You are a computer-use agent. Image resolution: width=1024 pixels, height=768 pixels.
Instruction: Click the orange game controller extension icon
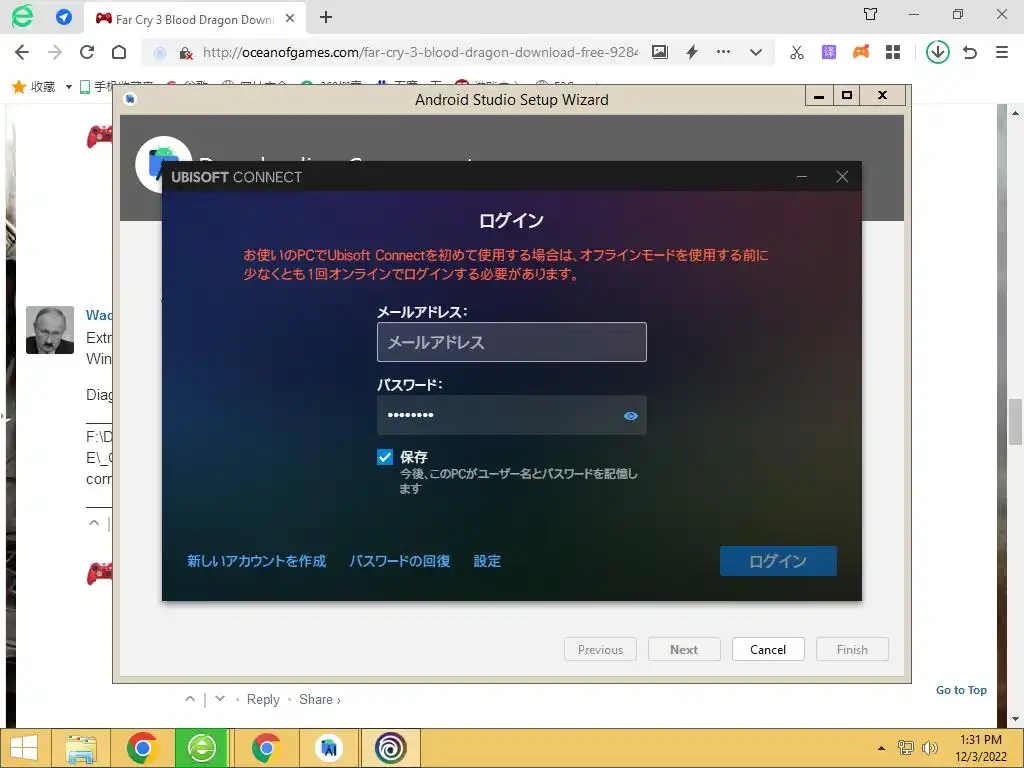pos(861,52)
